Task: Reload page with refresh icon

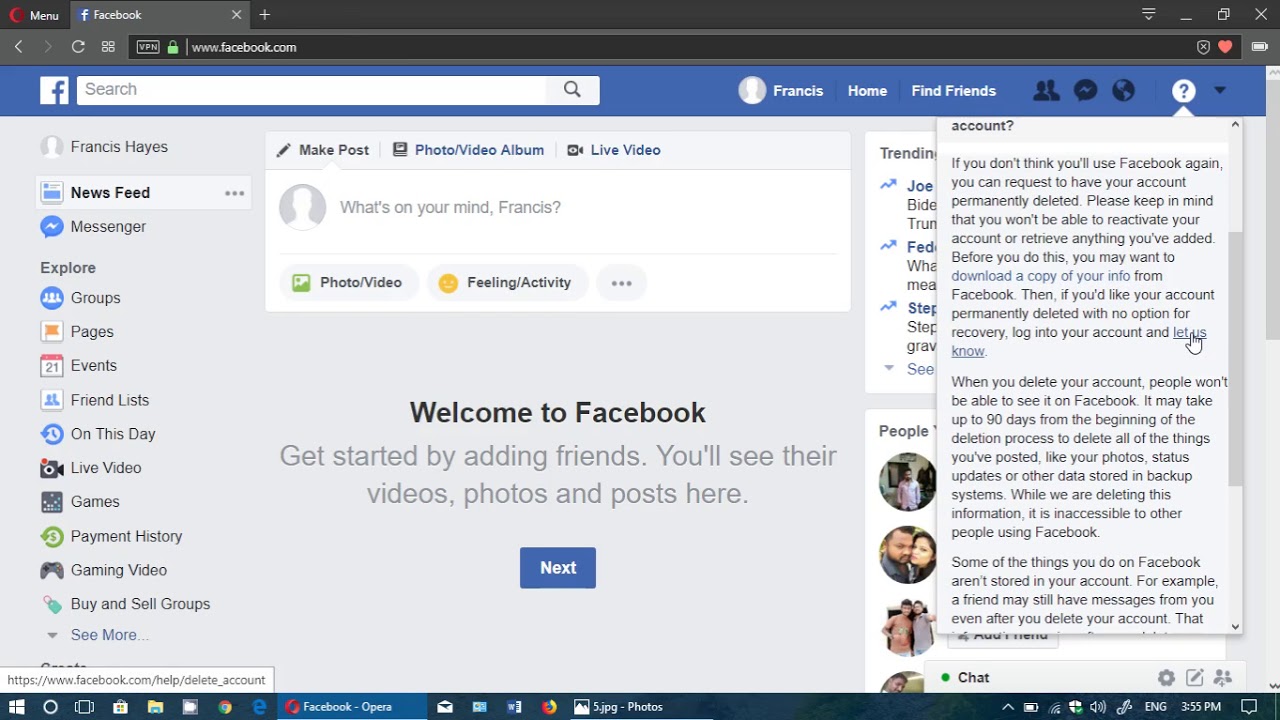Action: click(78, 47)
